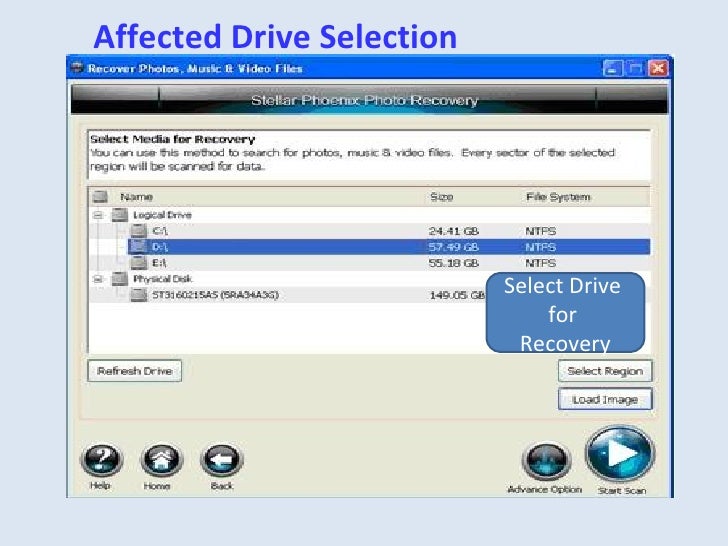Click the Back arrow icon
The height and width of the screenshot is (546, 728).
221,460
